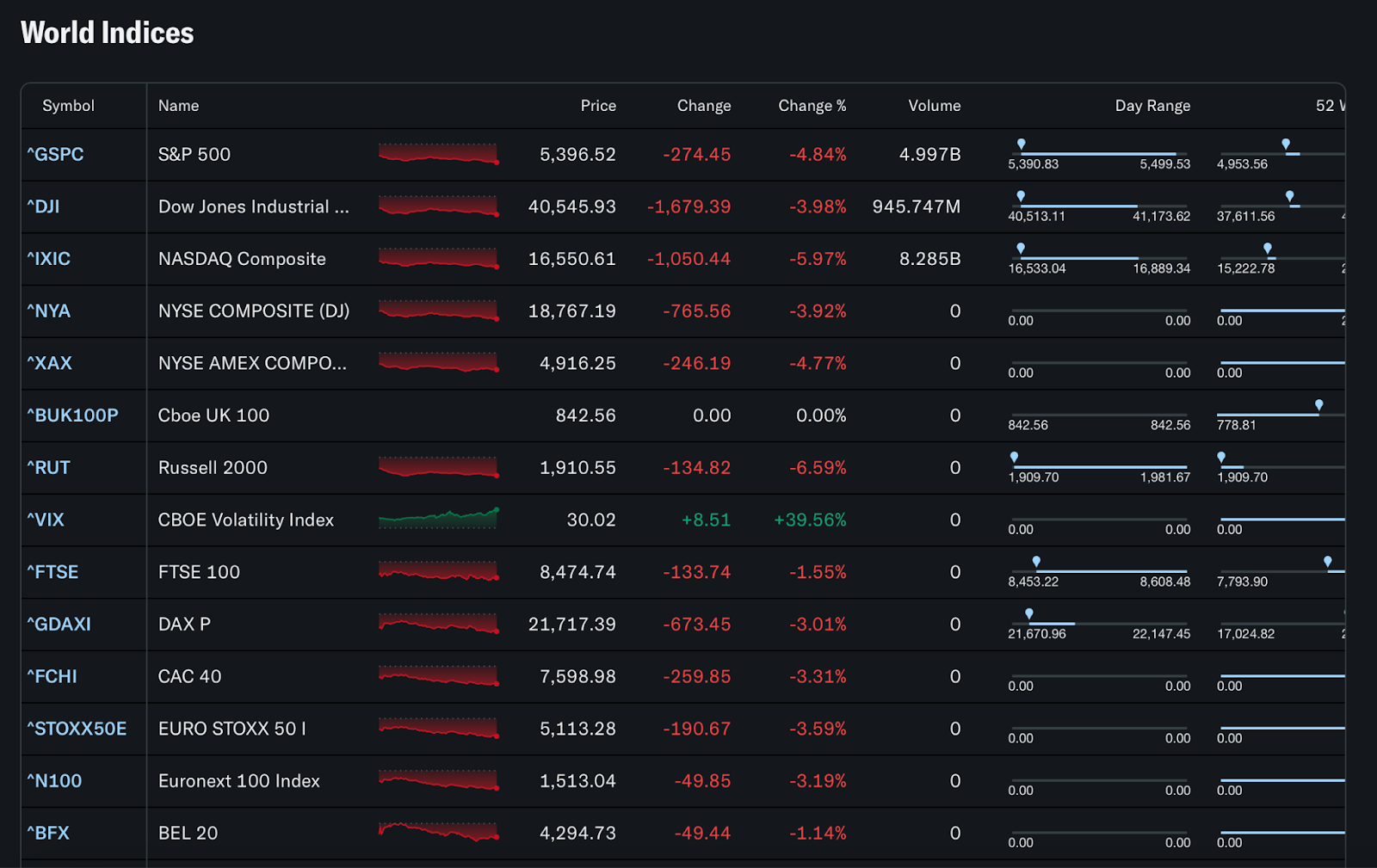The width and height of the screenshot is (1377, 868).
Task: Select the EURO STOXX 50 I name
Action: [x=232, y=729]
